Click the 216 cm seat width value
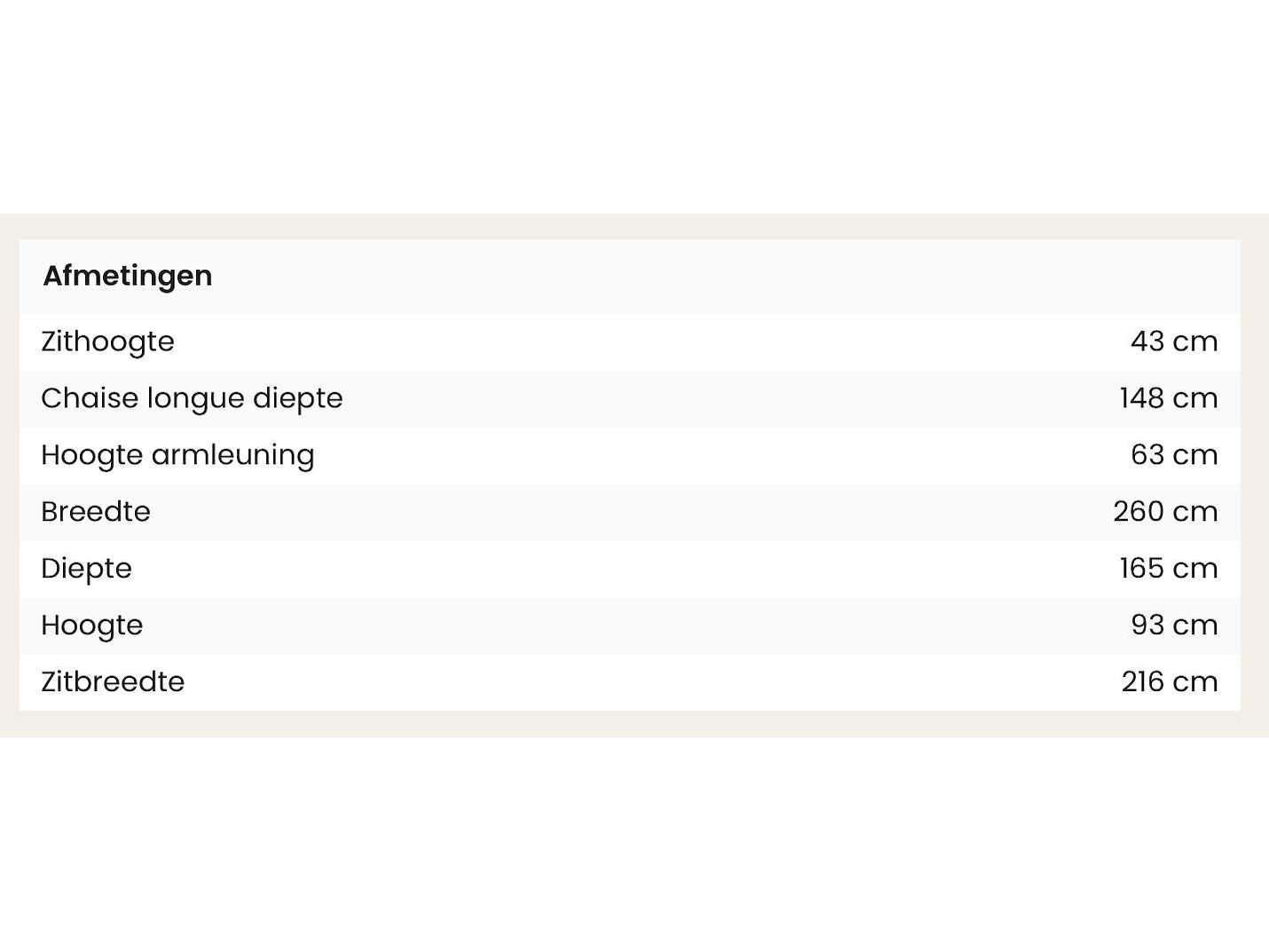1269x952 pixels. pyautogui.click(x=1169, y=682)
